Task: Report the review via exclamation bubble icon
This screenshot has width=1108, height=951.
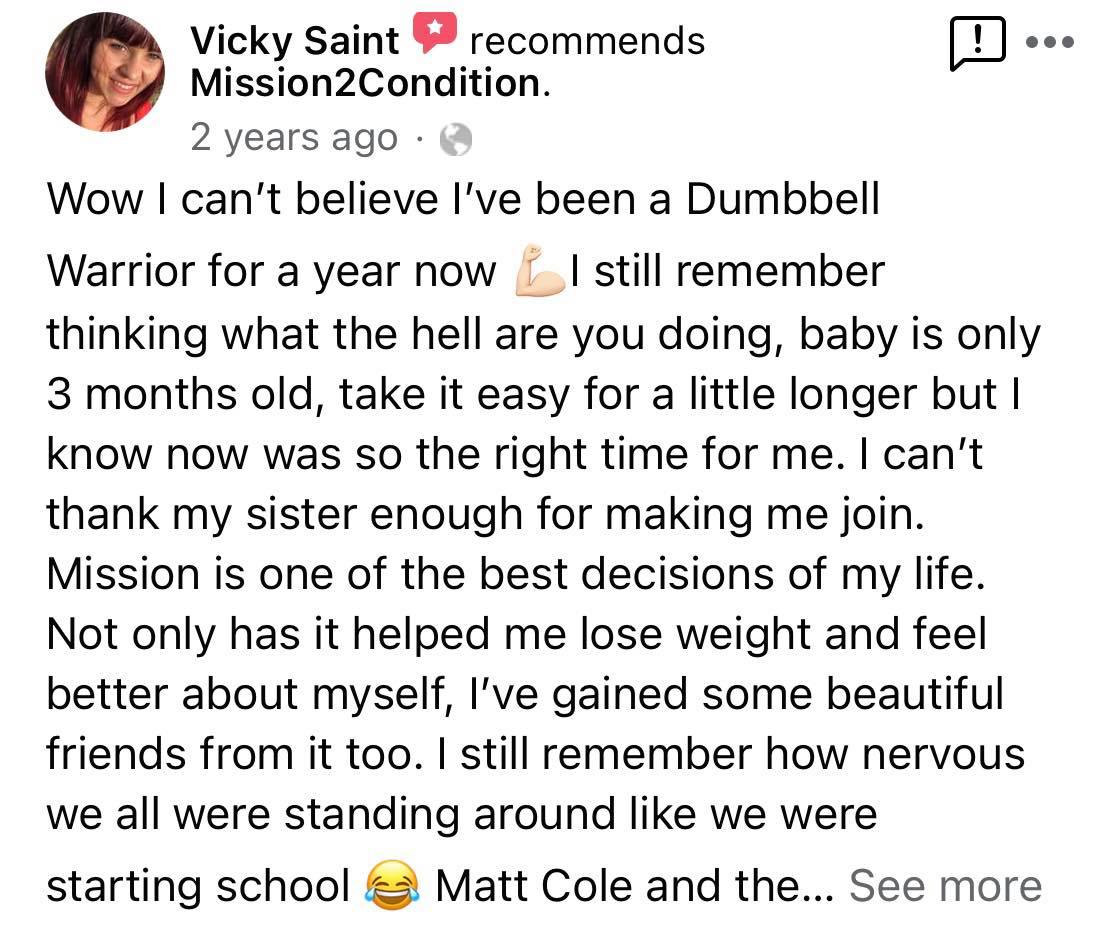Action: [x=978, y=43]
